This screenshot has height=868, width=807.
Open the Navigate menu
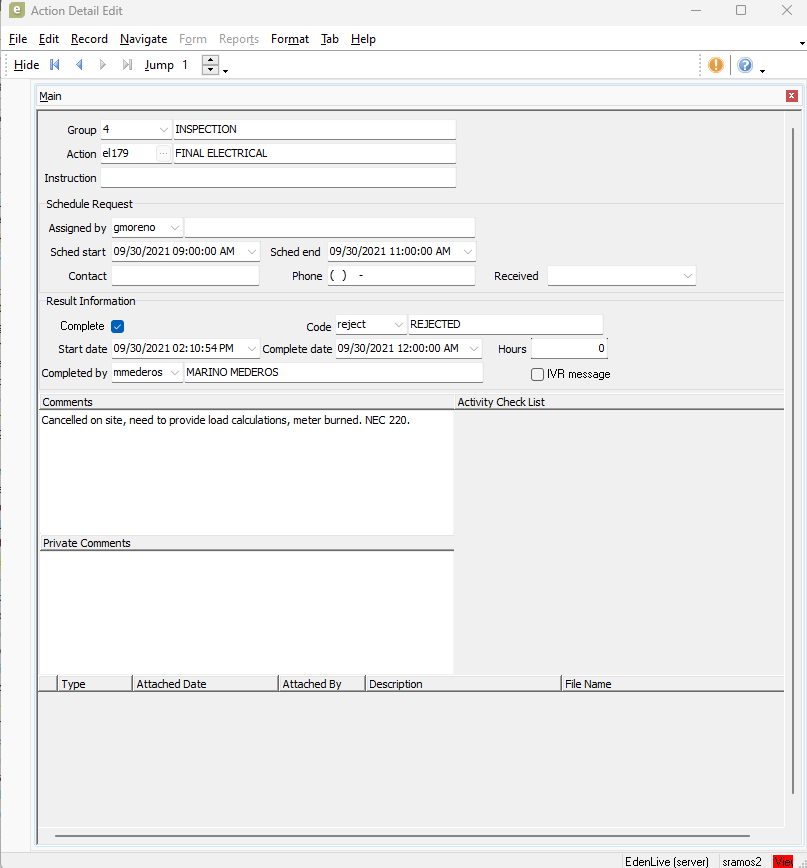point(143,39)
